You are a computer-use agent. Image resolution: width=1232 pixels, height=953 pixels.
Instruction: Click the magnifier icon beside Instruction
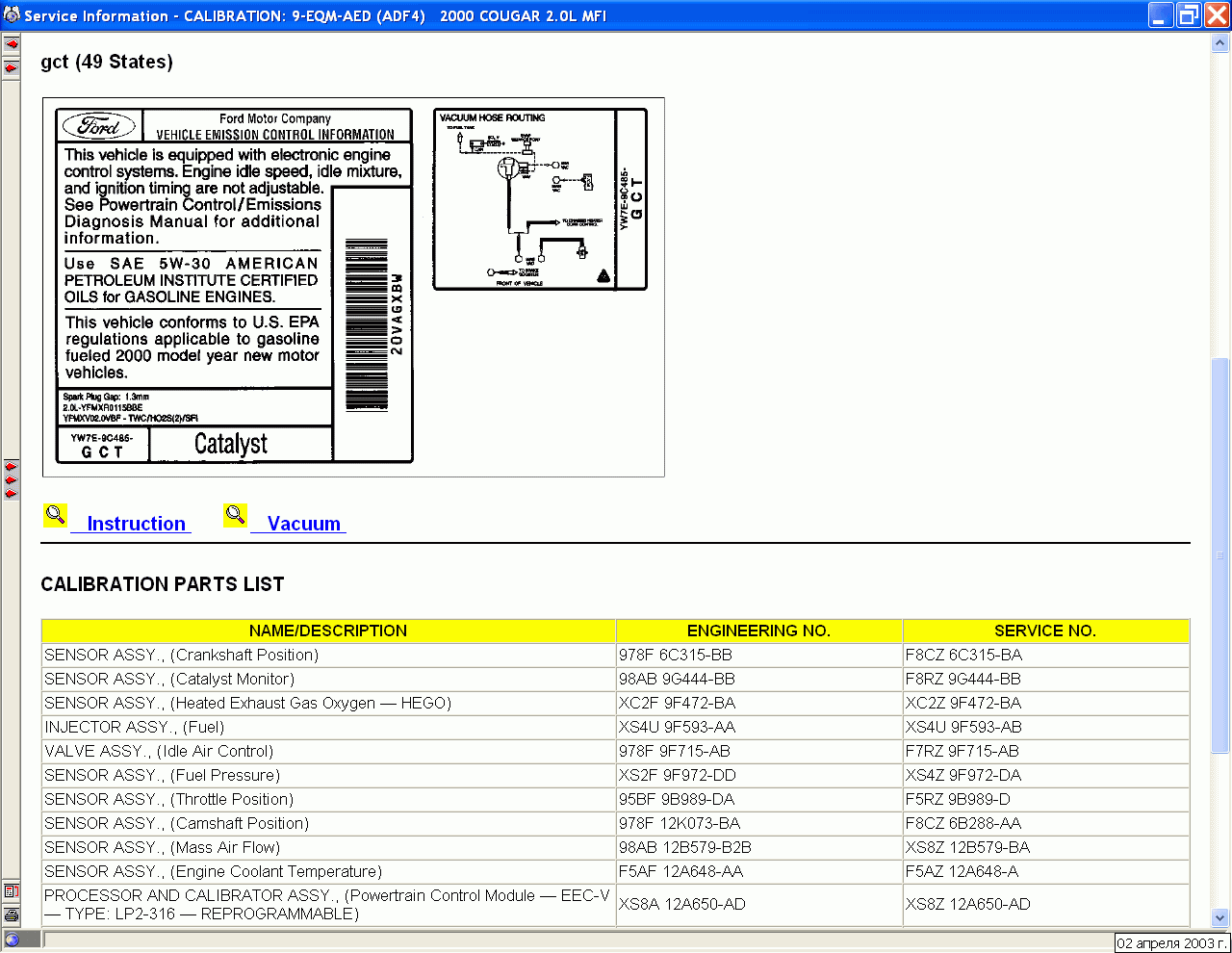[55, 515]
